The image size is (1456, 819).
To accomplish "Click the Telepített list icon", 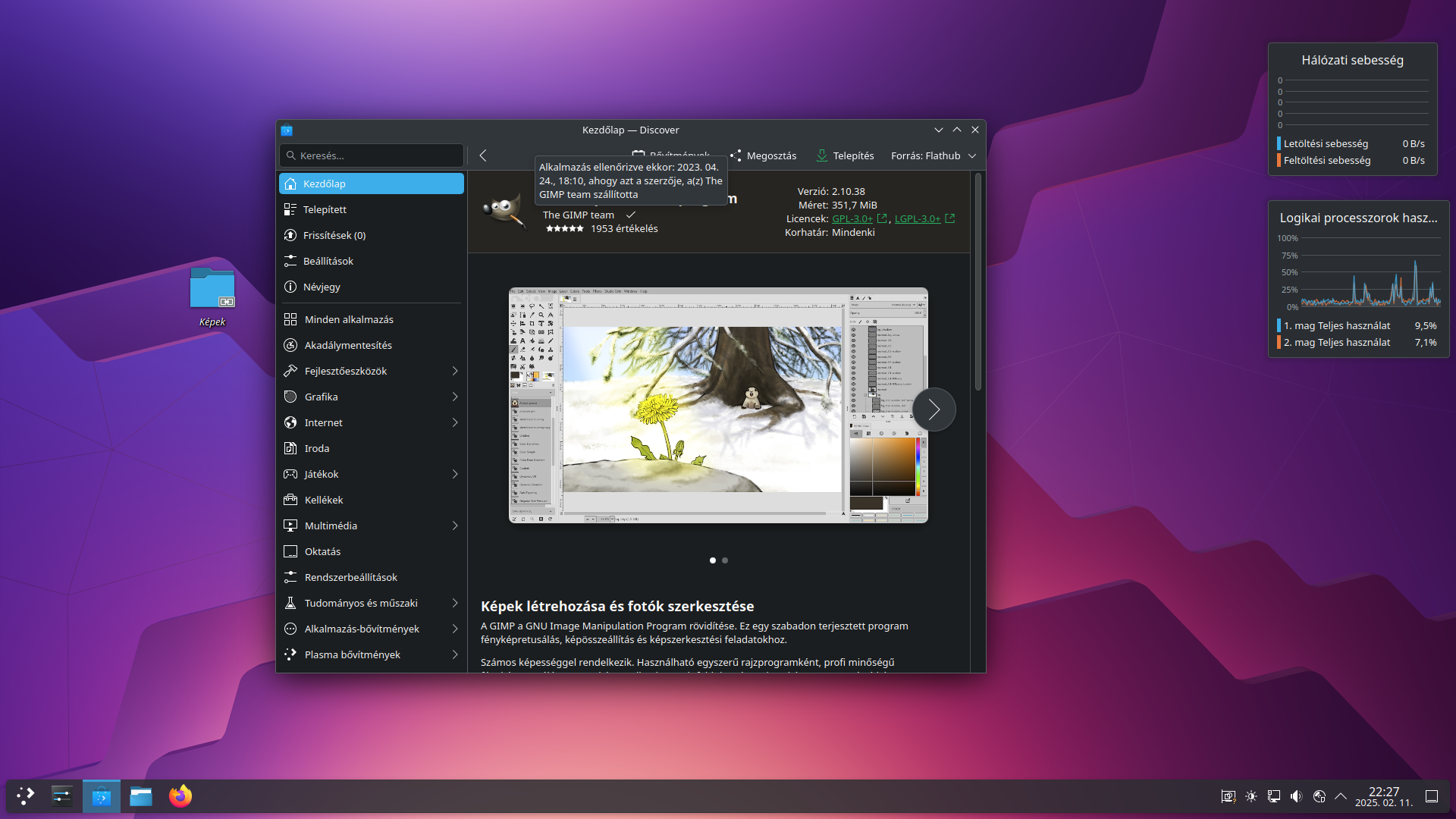I will 290,209.
